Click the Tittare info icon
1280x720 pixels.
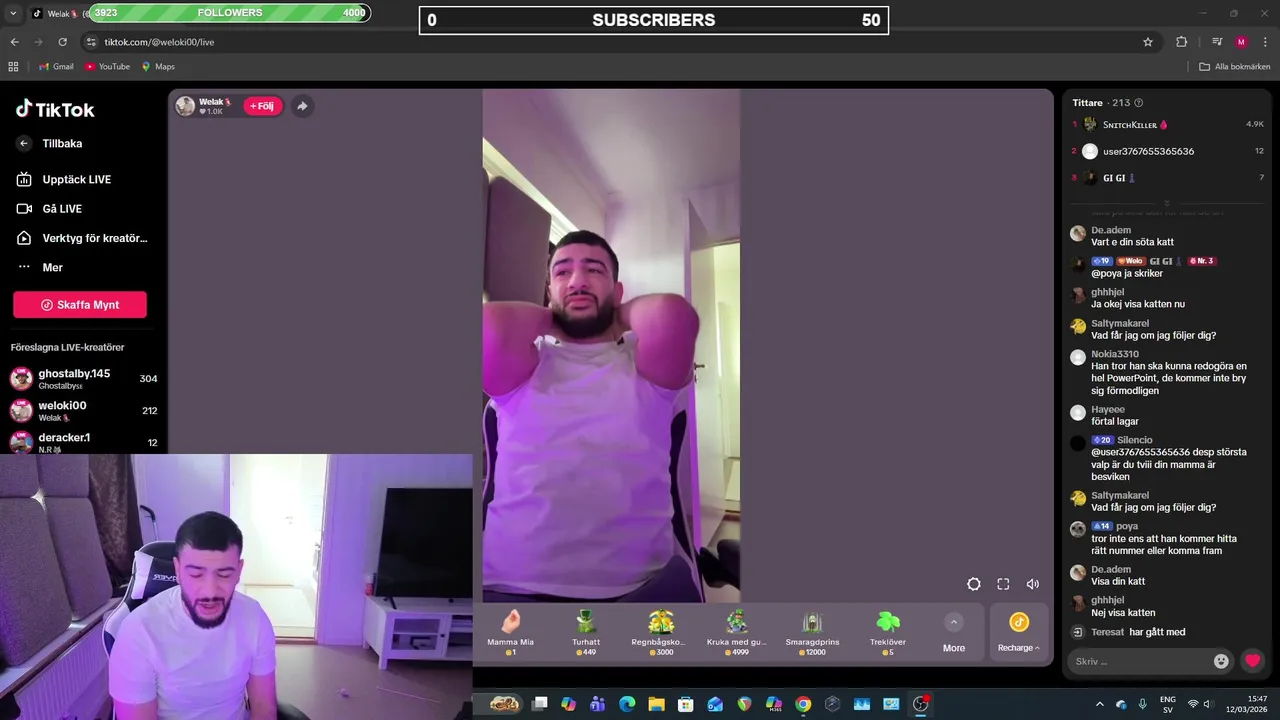point(1138,103)
